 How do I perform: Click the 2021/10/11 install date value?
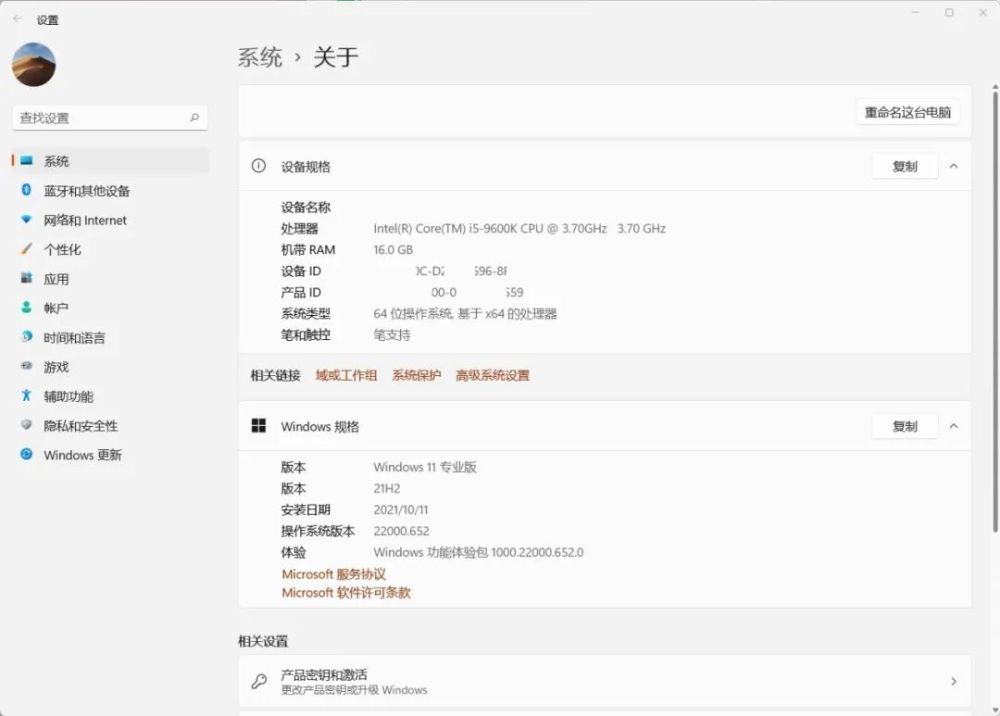(401, 510)
